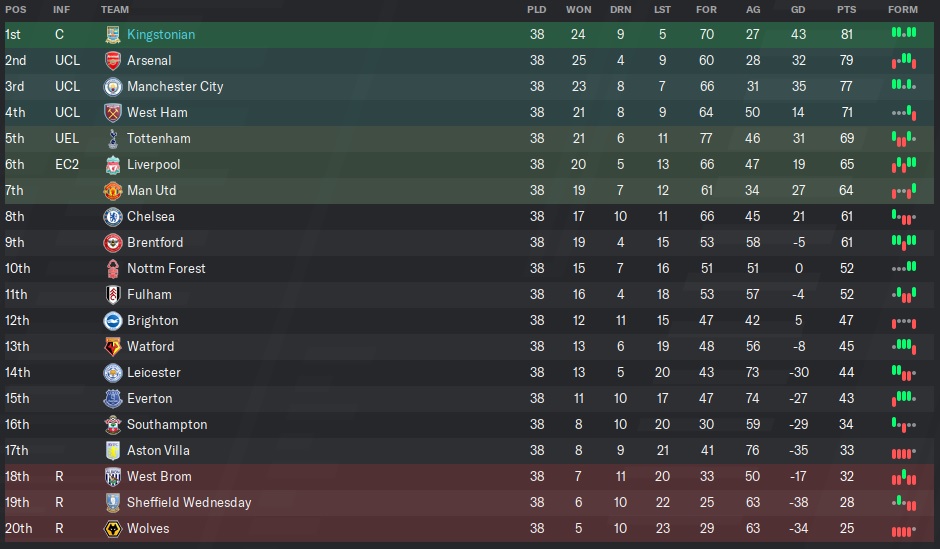Open the Sheffield Wednesday team link

pyautogui.click(x=189, y=502)
